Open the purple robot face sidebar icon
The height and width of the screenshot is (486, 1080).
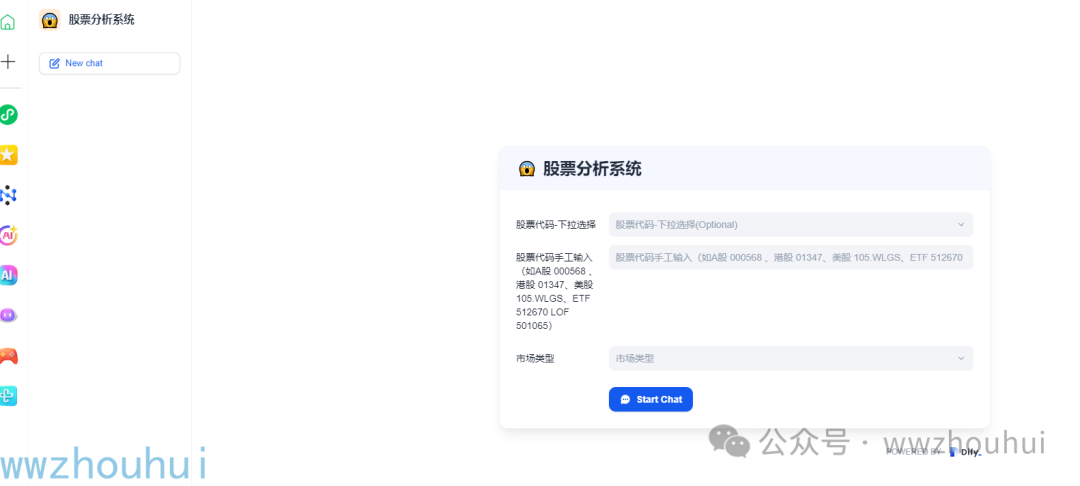click(x=8, y=315)
